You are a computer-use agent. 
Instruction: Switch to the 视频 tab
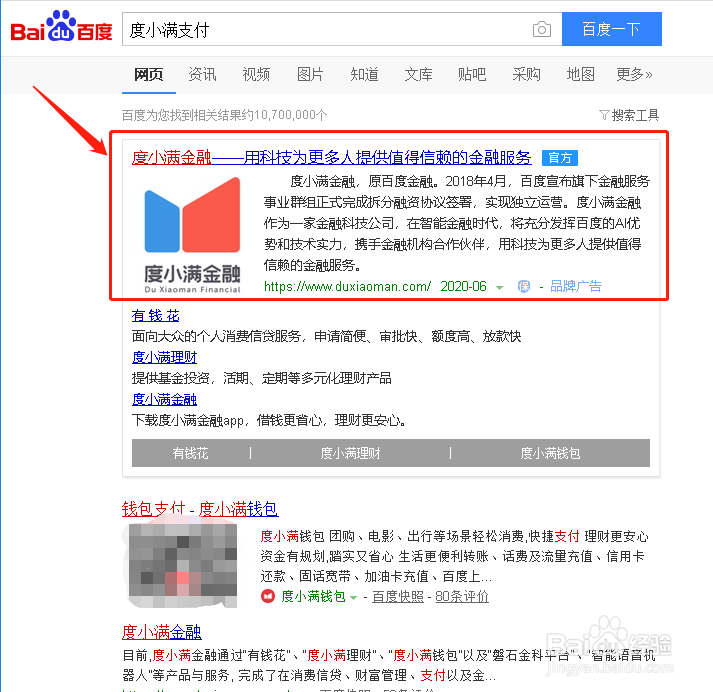coord(256,74)
